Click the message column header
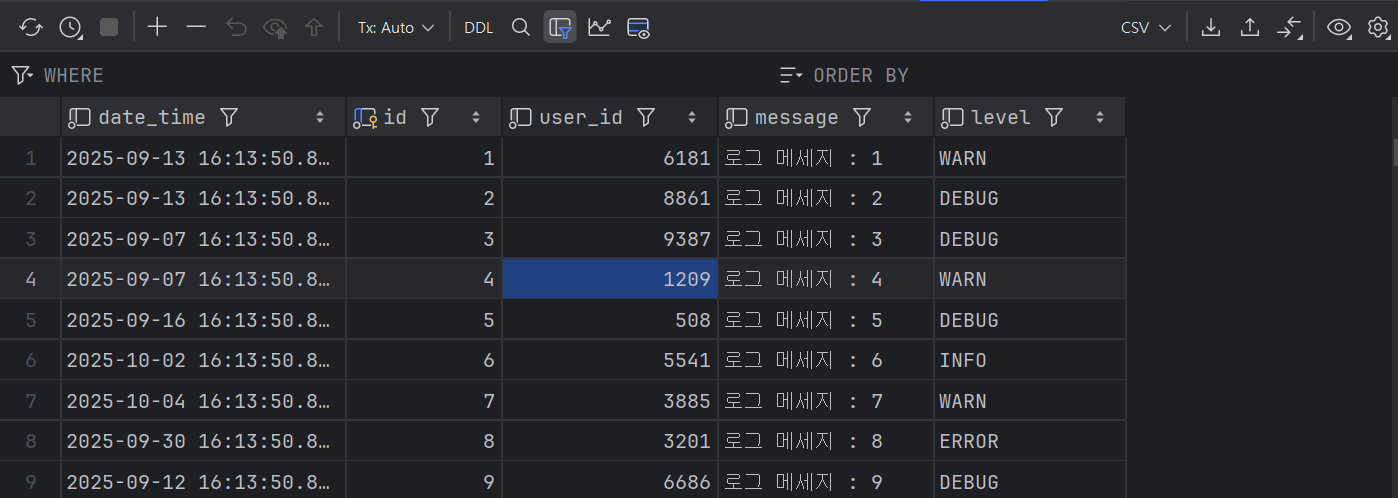This screenshot has height=498, width=1398. coord(796,118)
